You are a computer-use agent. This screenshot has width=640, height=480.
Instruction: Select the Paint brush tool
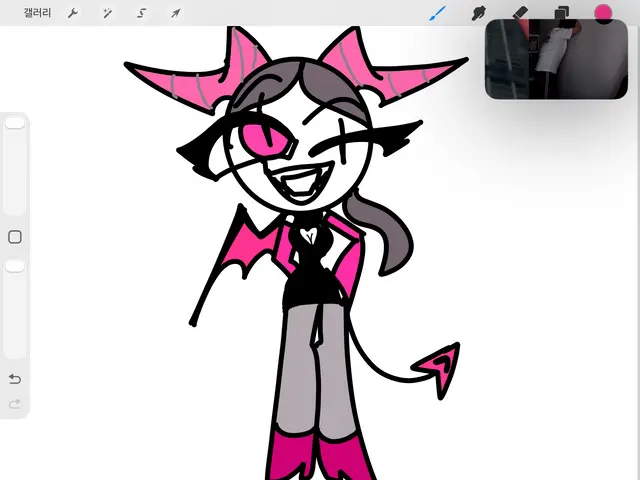coord(437,13)
